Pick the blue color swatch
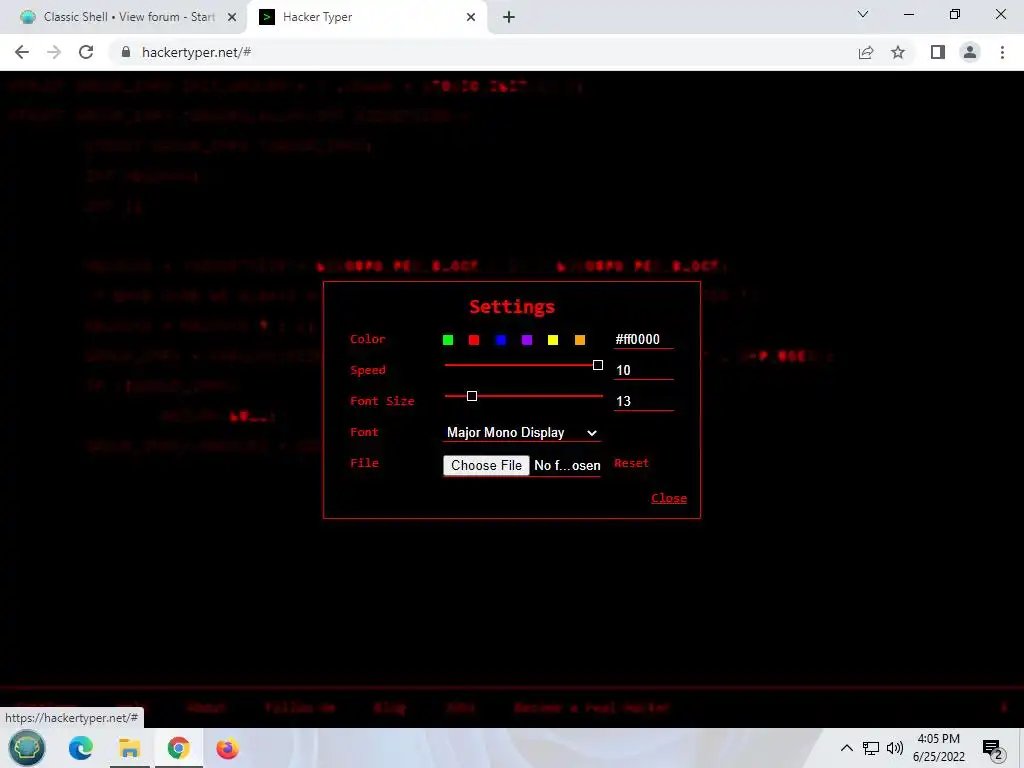The image size is (1024, 768). [501, 340]
